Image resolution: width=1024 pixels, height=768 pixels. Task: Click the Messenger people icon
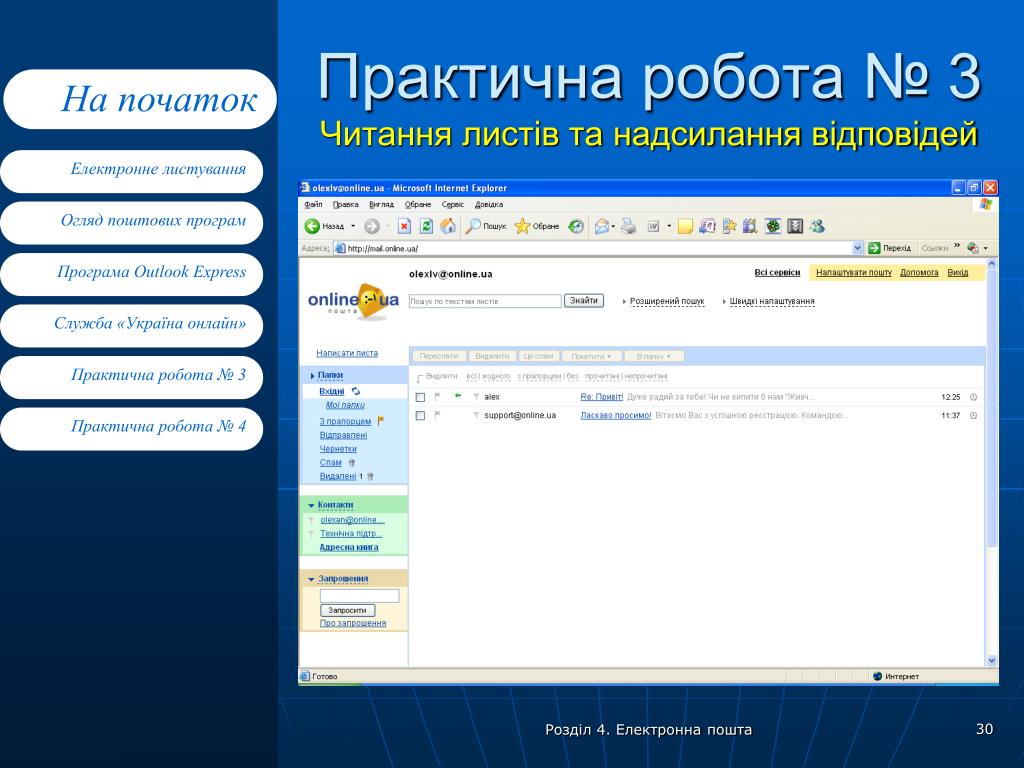click(x=817, y=227)
